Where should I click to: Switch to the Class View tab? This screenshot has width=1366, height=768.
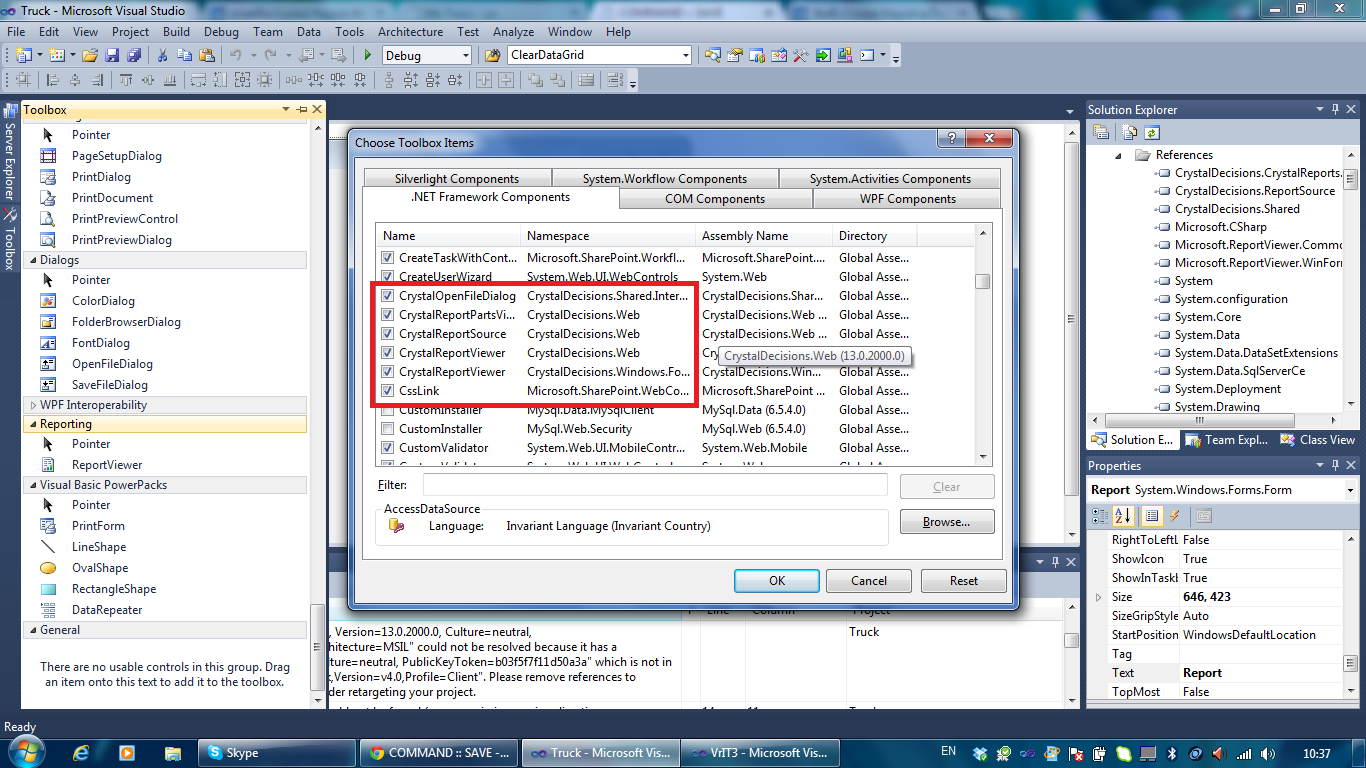tap(1318, 440)
